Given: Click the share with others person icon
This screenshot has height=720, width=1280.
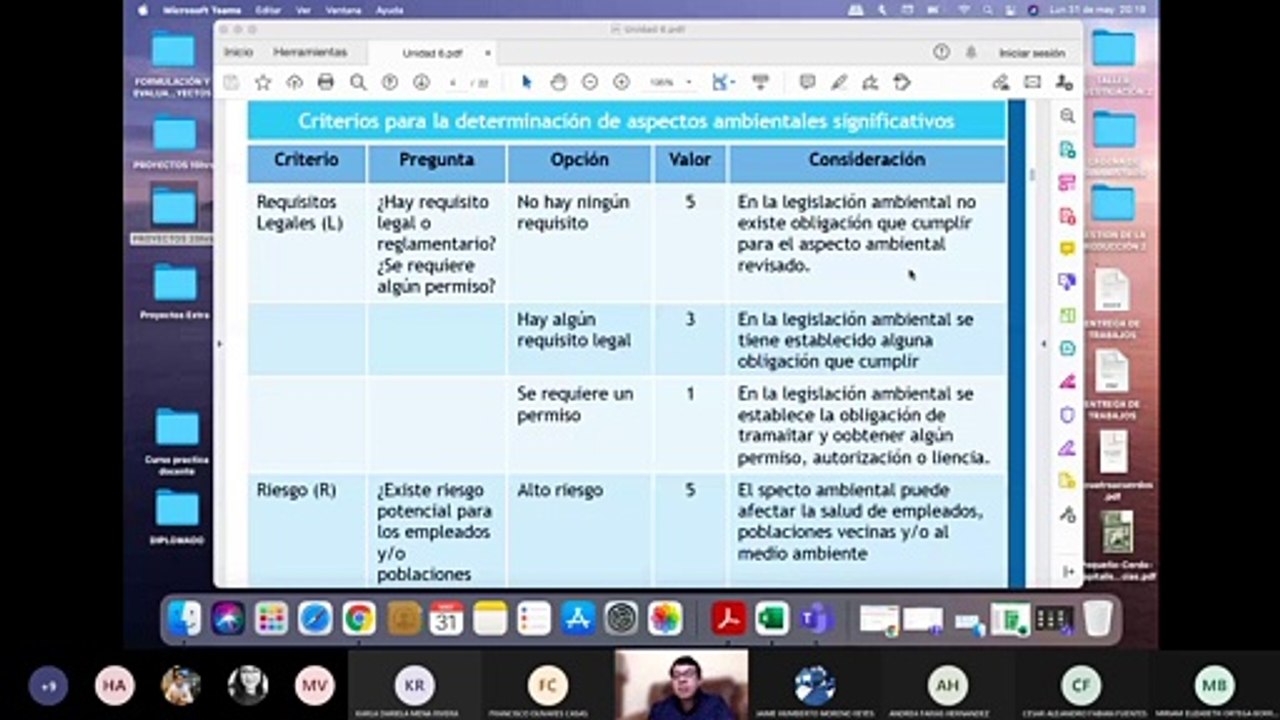Looking at the screenshot, I should [1064, 82].
